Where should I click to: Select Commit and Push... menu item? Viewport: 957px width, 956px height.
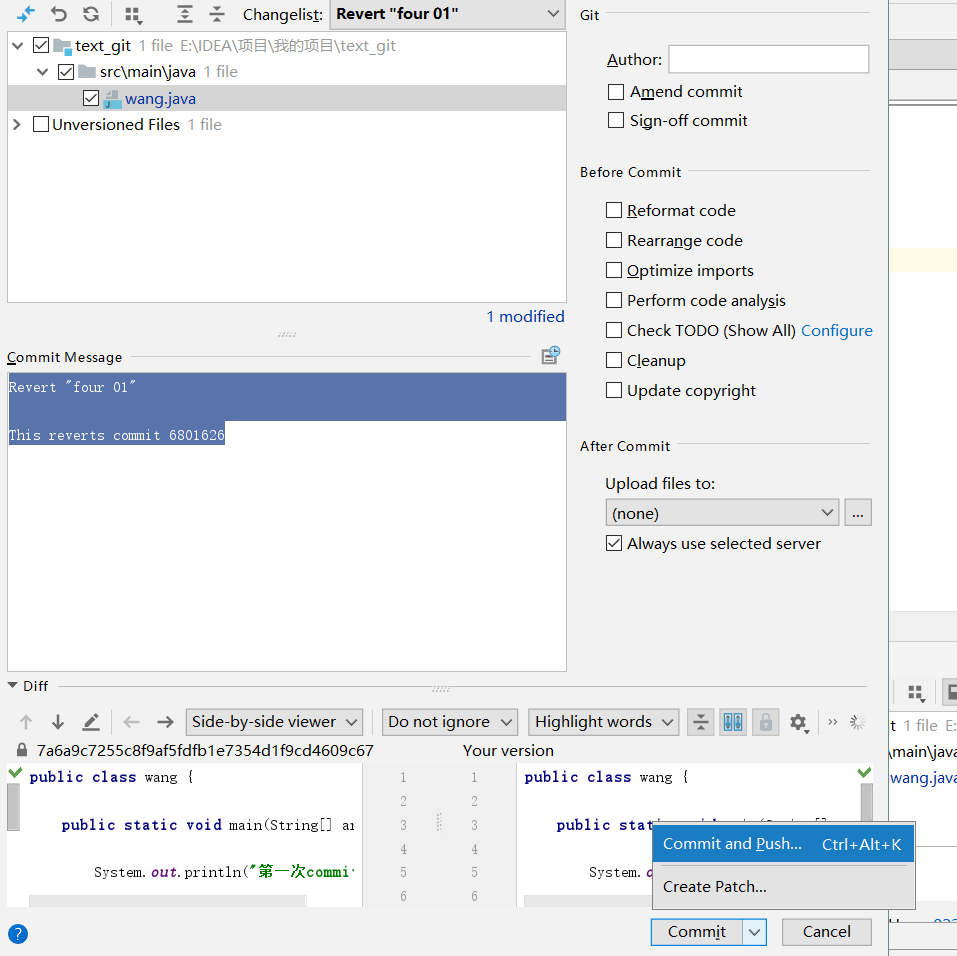pyautogui.click(x=783, y=844)
